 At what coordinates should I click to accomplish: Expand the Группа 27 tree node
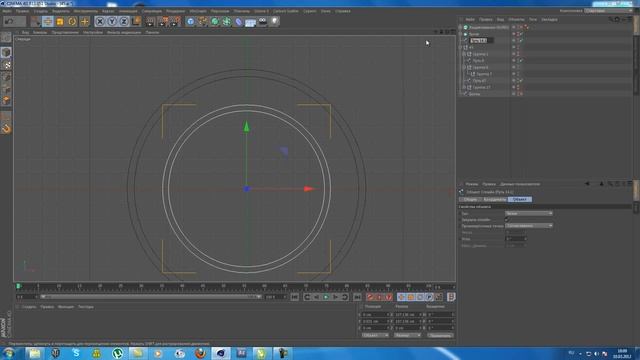point(464,87)
